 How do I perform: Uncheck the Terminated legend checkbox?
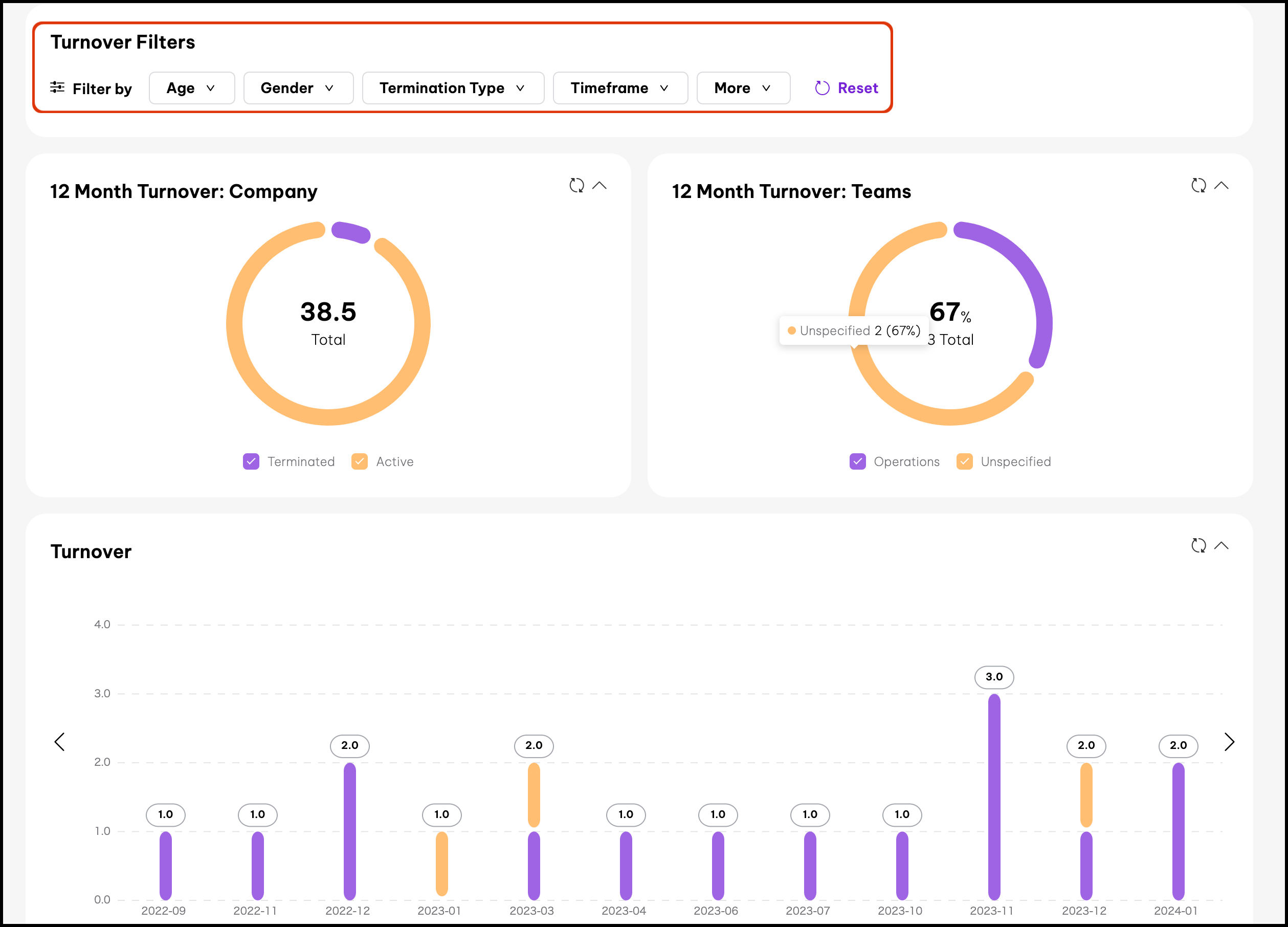(251, 462)
